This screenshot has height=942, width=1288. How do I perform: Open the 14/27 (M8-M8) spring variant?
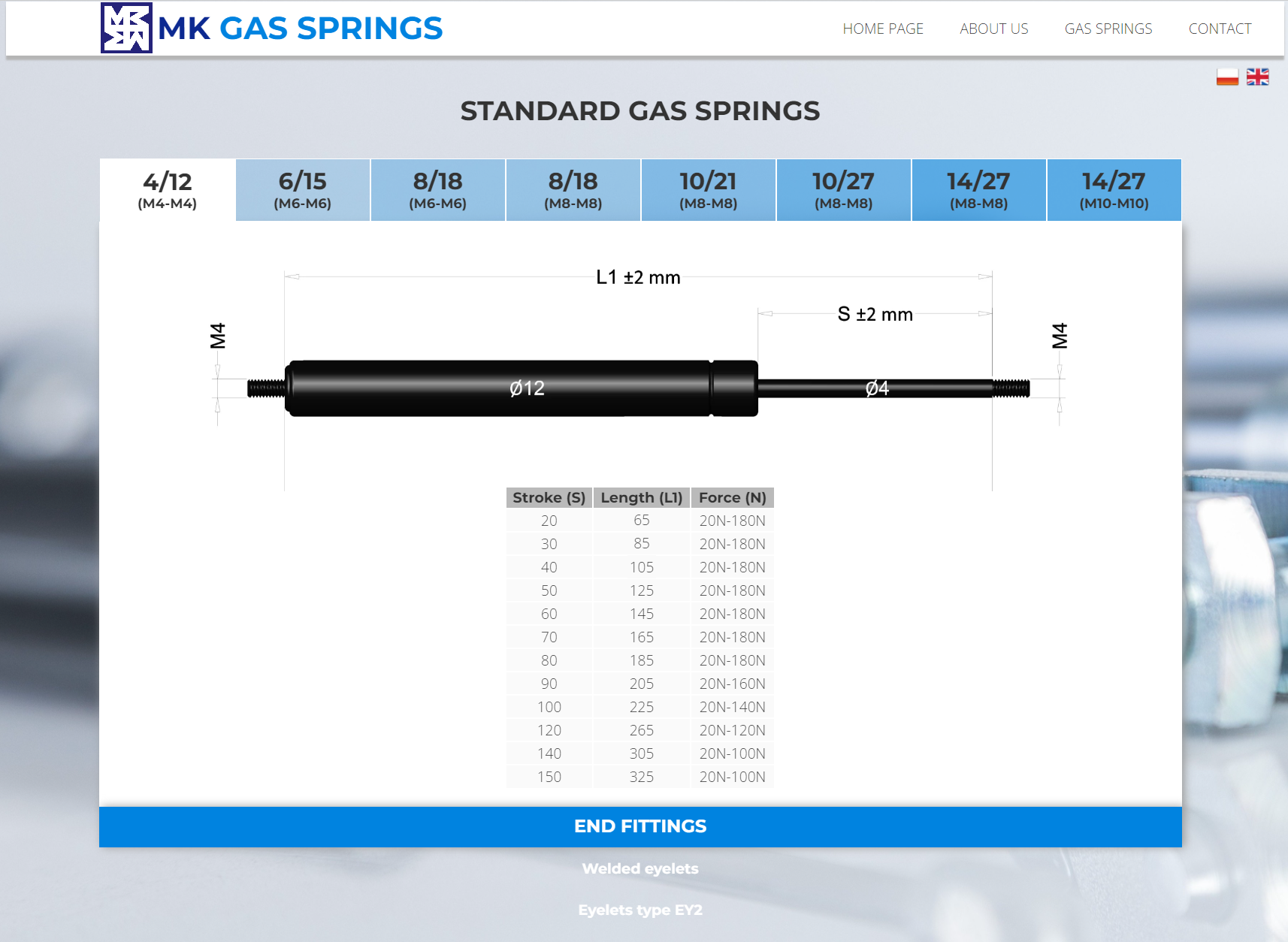coord(978,189)
